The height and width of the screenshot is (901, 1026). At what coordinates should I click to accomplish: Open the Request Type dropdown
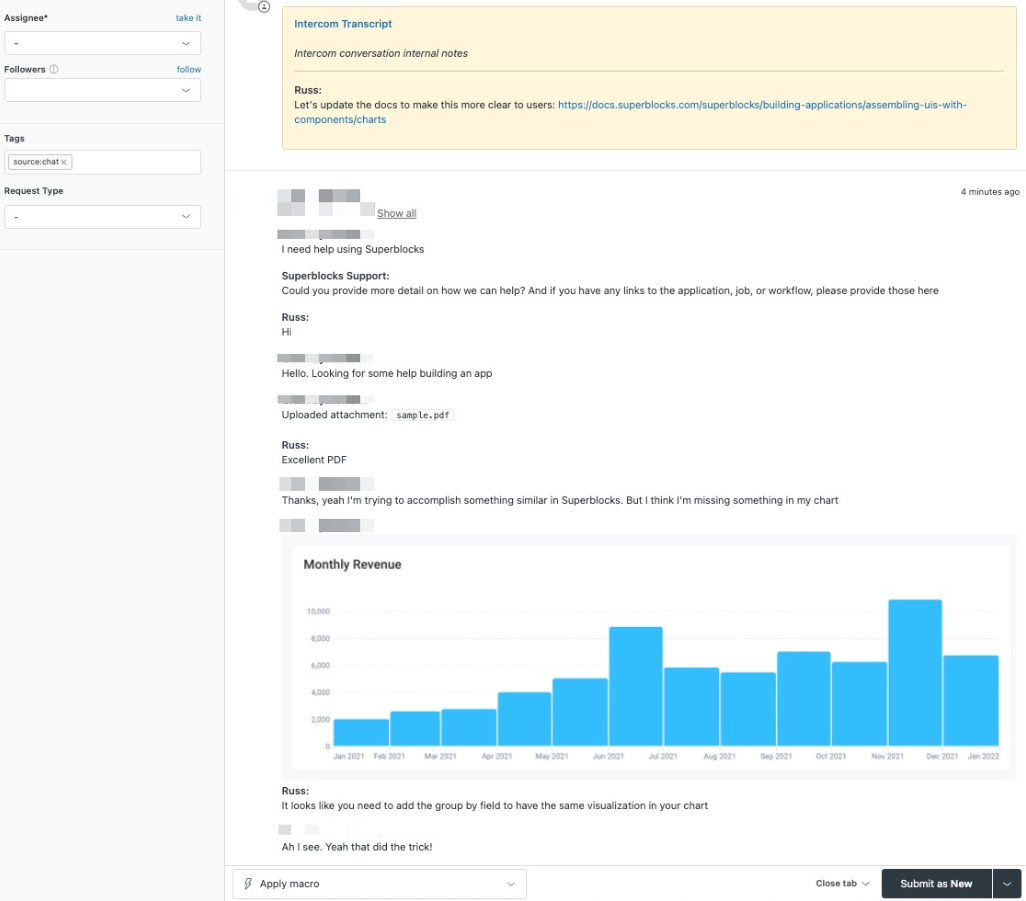tap(103, 216)
